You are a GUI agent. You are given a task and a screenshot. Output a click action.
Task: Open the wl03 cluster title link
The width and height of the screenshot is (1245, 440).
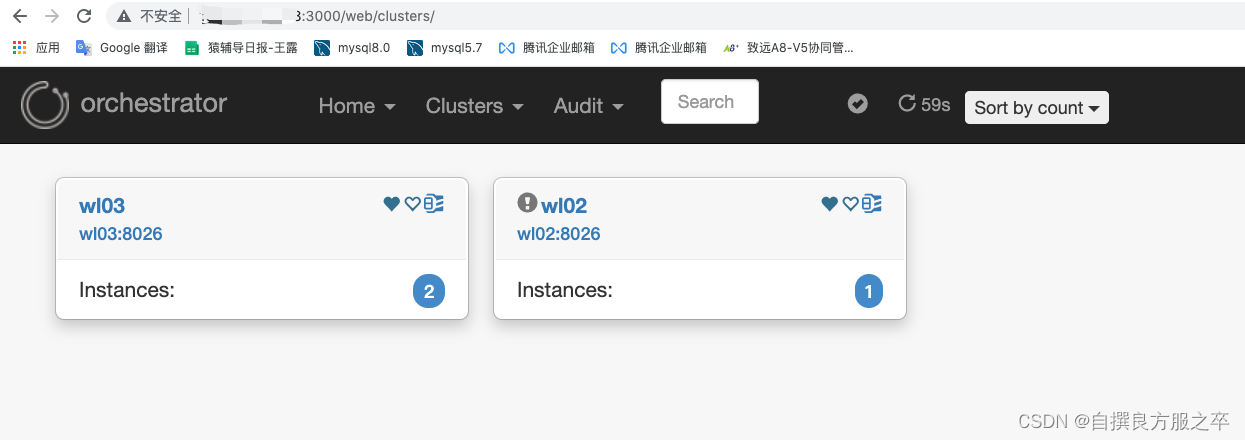(102, 205)
